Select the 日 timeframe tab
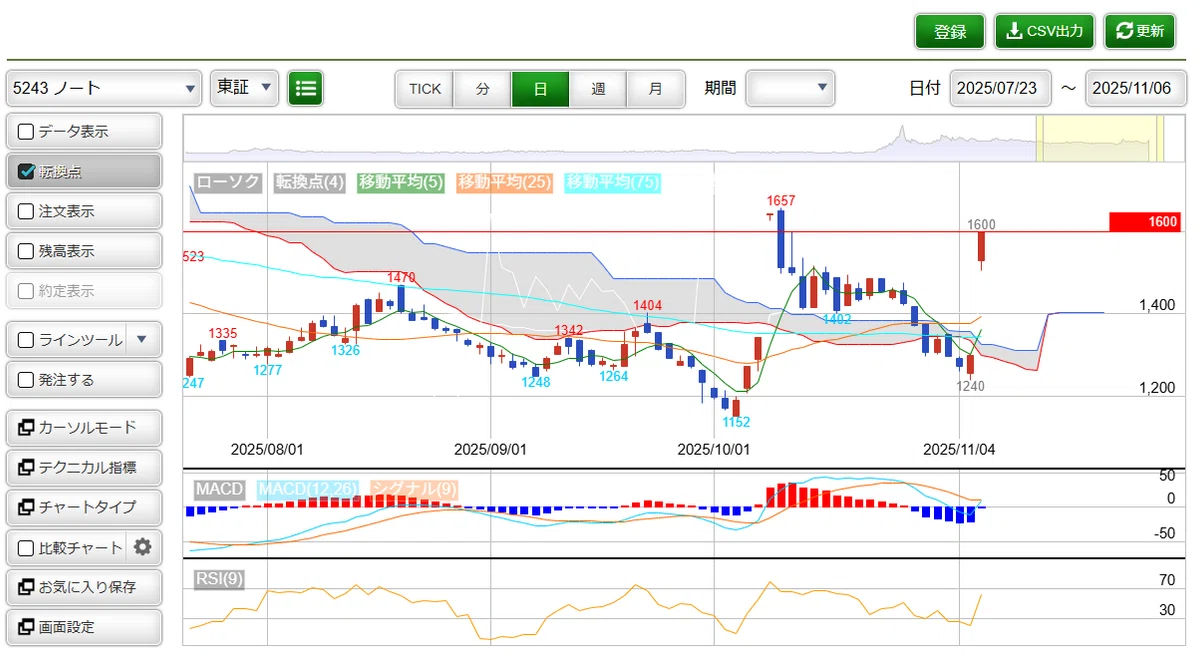Image resolution: width=1200 pixels, height=660 pixels. point(540,88)
